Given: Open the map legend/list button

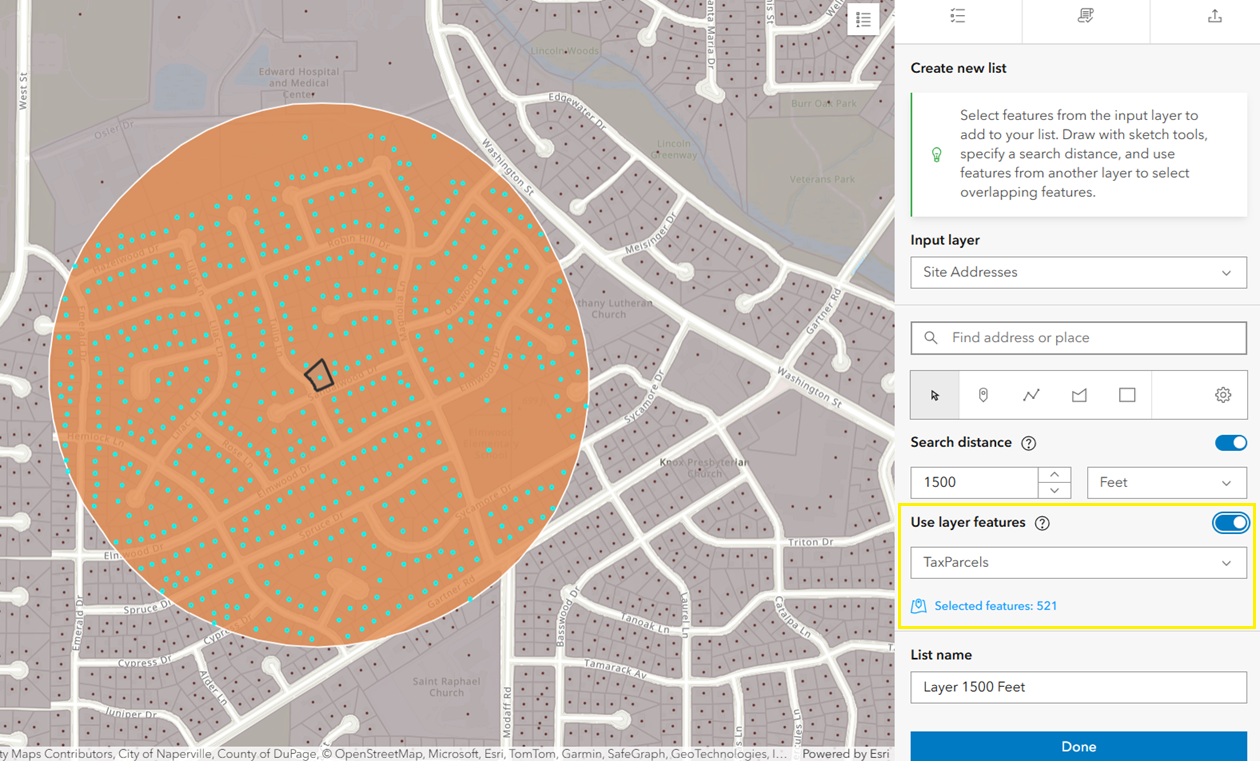Looking at the screenshot, I should pos(863,20).
